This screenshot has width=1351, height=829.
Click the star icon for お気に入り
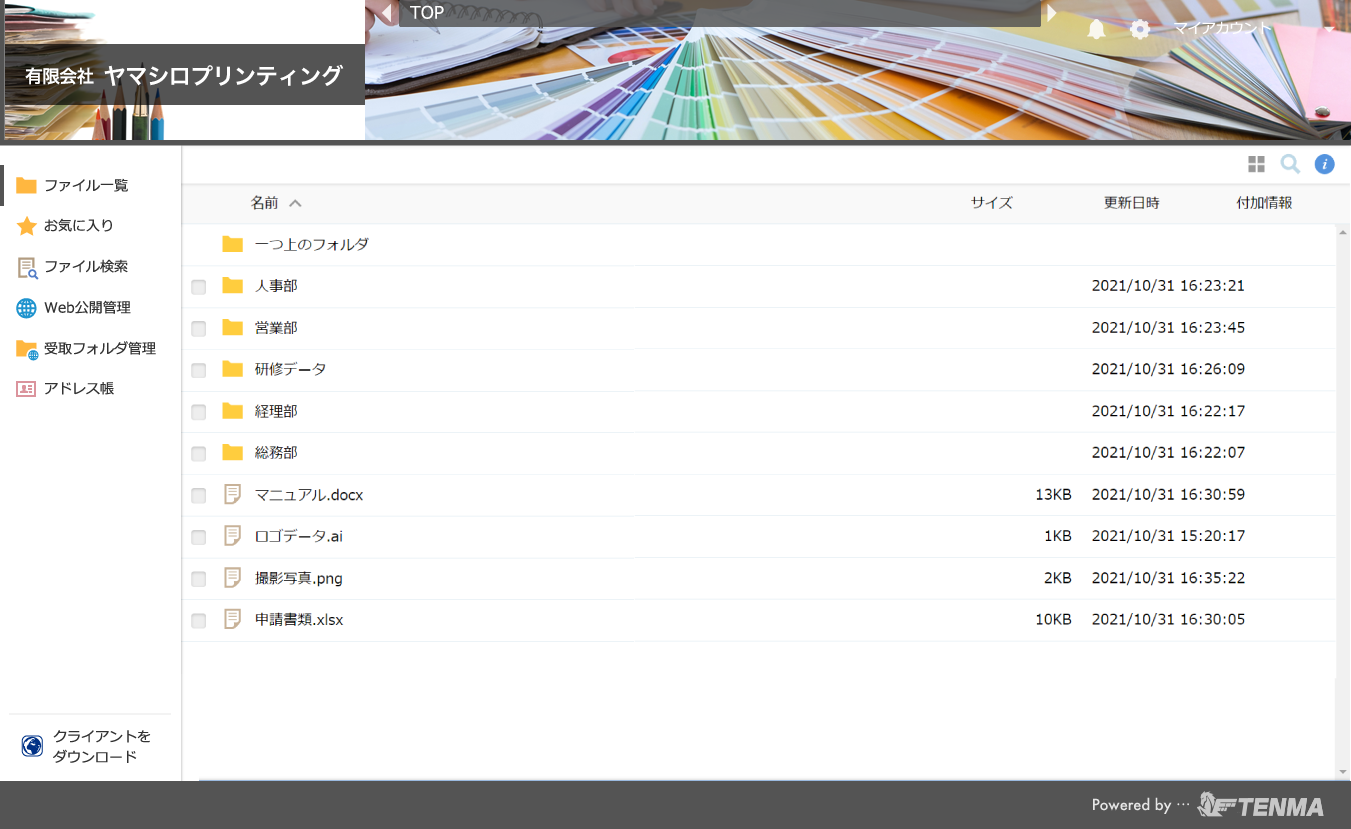(x=26, y=226)
